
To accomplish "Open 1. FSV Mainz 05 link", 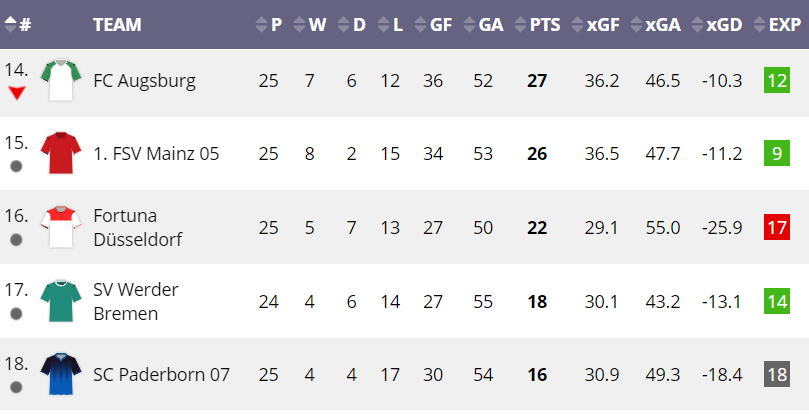I will point(156,154).
